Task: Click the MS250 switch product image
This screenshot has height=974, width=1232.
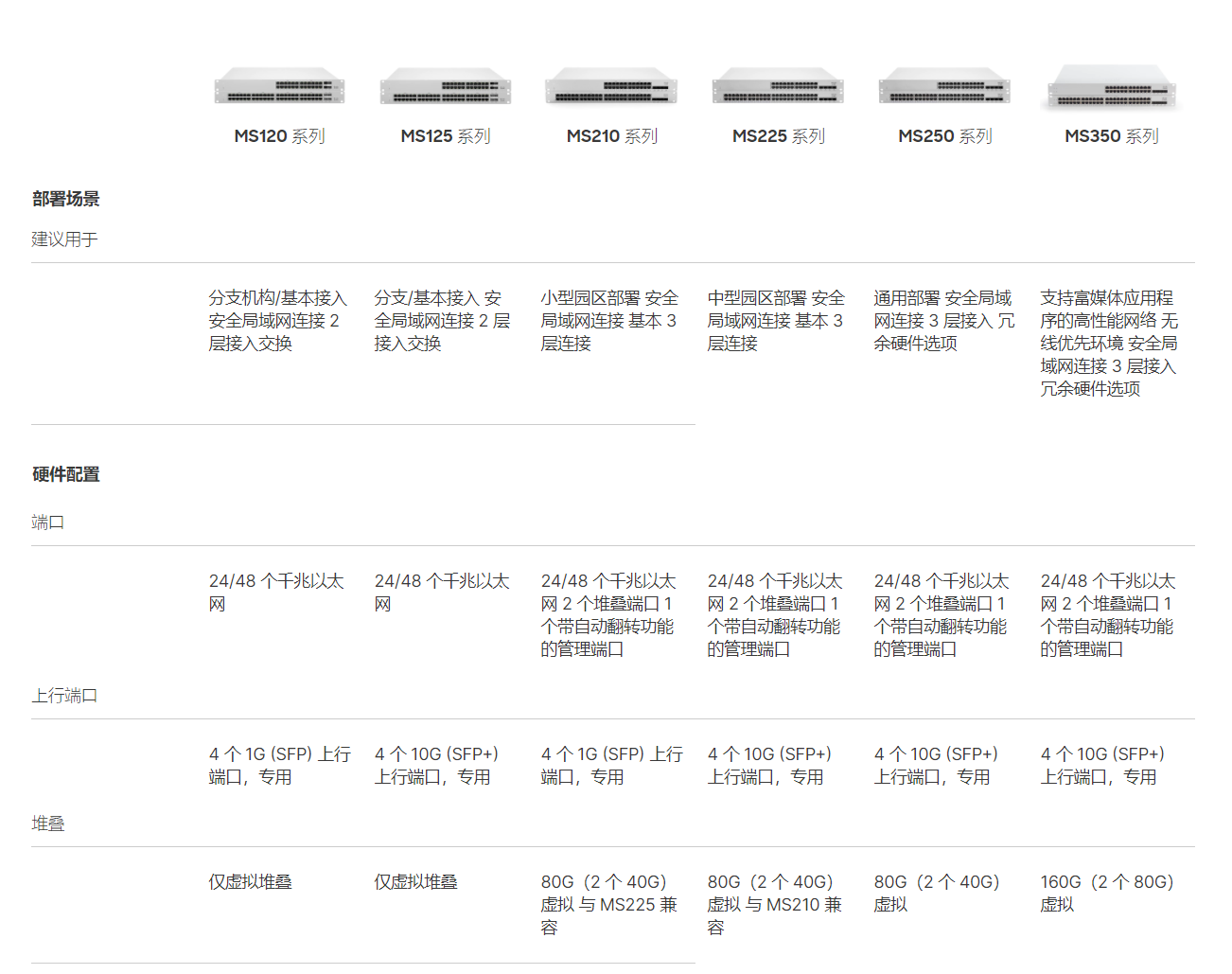Action: (x=944, y=85)
